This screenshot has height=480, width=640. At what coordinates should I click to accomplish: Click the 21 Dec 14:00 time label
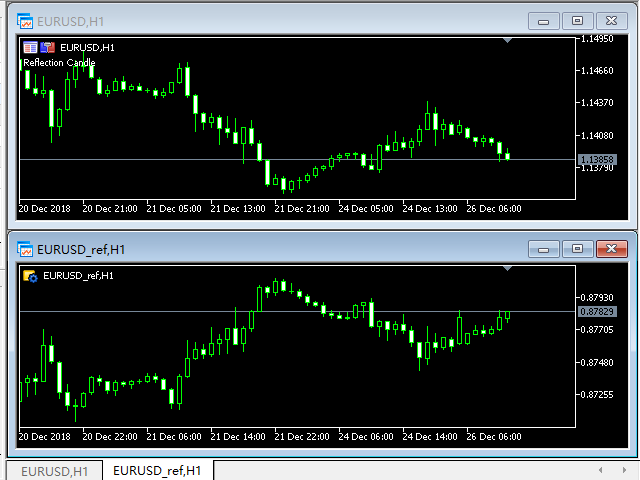238,437
